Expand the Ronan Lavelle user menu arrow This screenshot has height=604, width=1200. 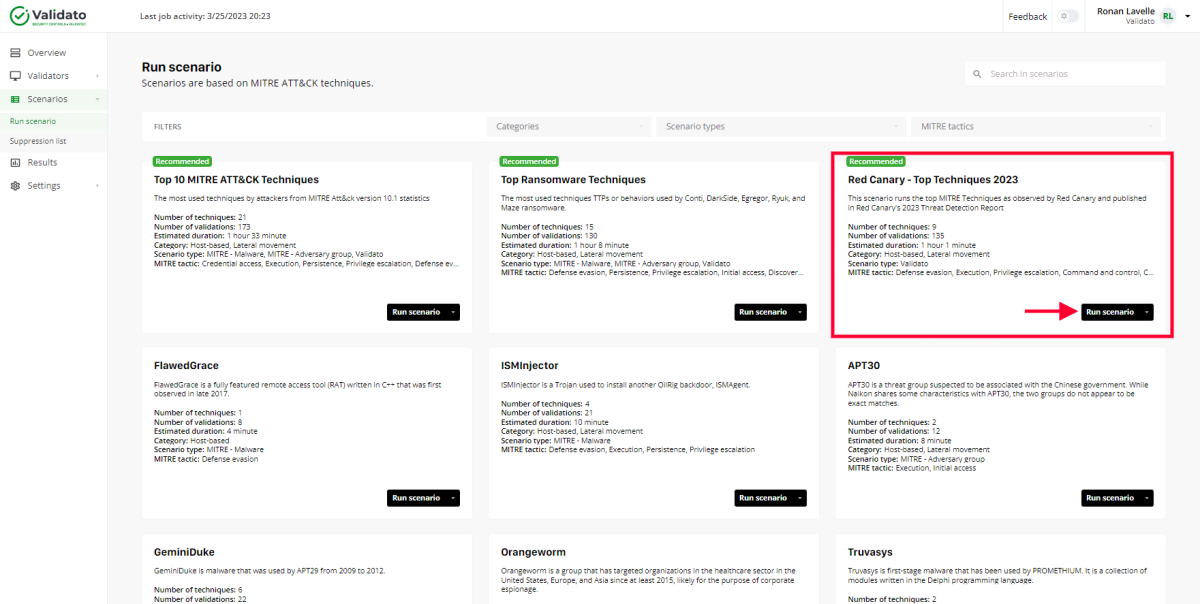[x=1187, y=16]
